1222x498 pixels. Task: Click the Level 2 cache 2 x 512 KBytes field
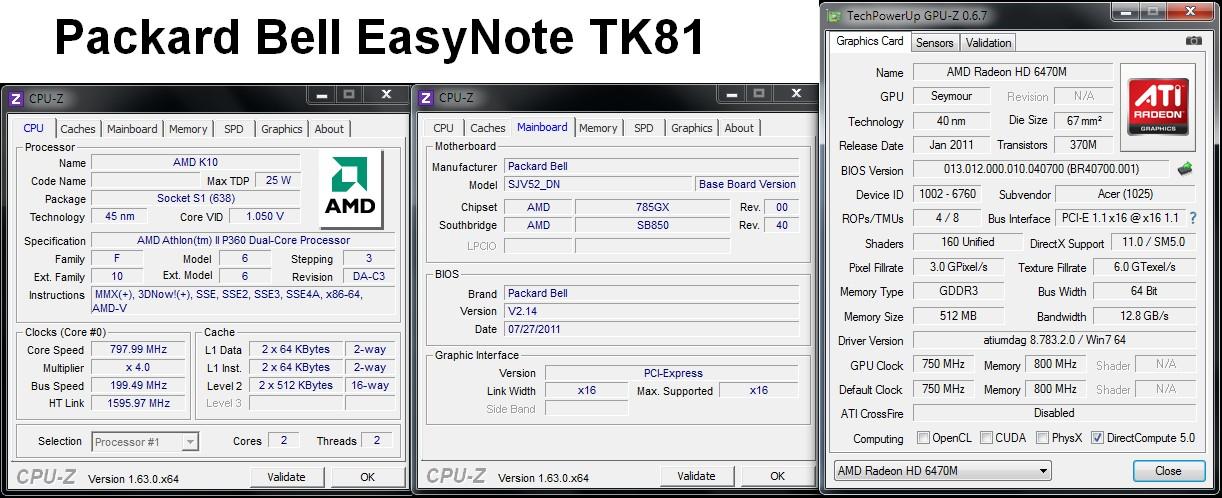tap(296, 386)
